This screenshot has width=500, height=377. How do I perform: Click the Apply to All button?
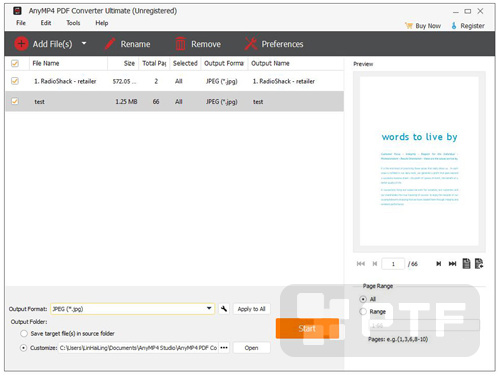(x=251, y=309)
